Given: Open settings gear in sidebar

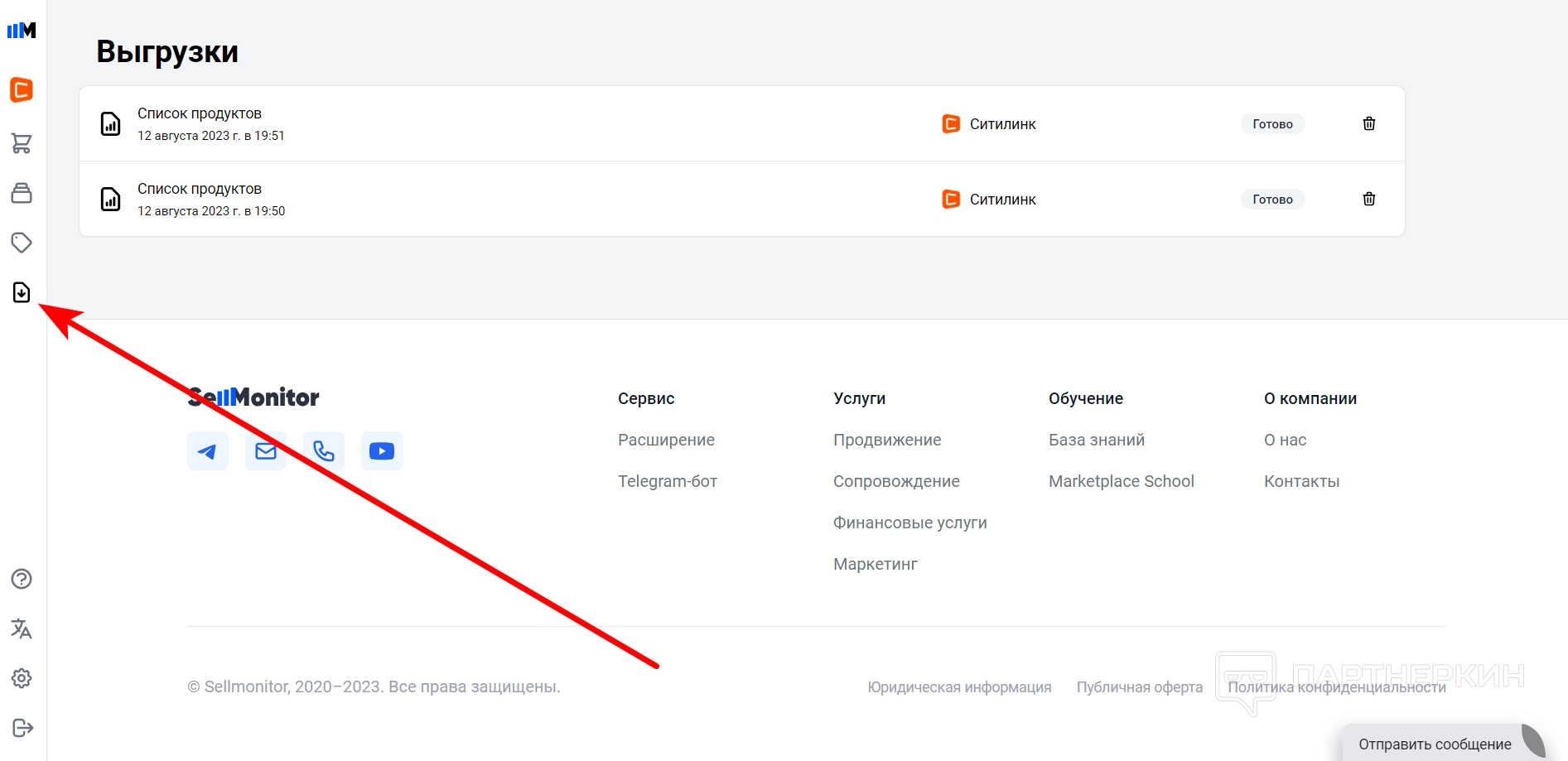Looking at the screenshot, I should [22, 678].
